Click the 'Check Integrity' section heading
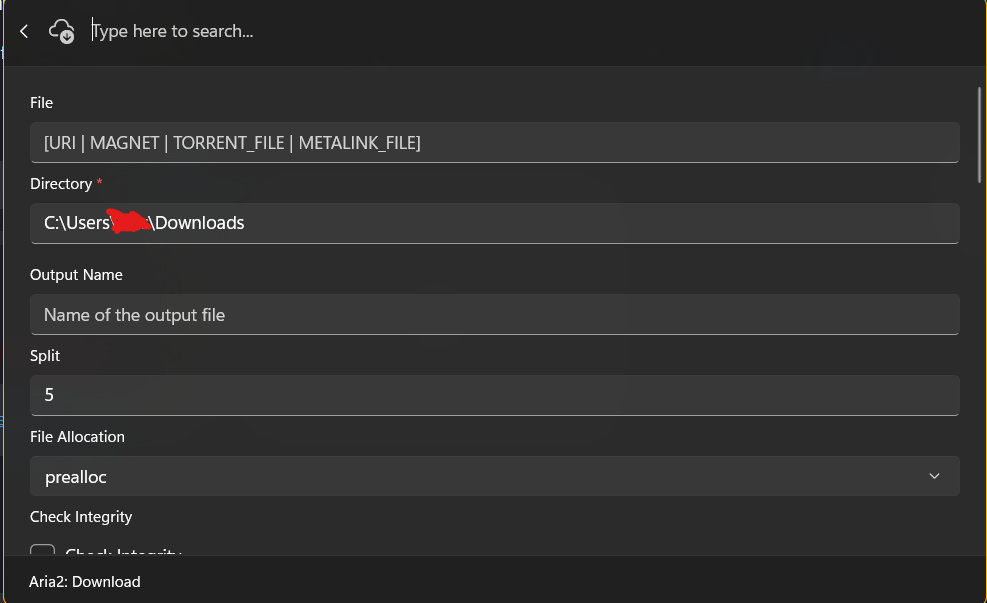 click(81, 517)
